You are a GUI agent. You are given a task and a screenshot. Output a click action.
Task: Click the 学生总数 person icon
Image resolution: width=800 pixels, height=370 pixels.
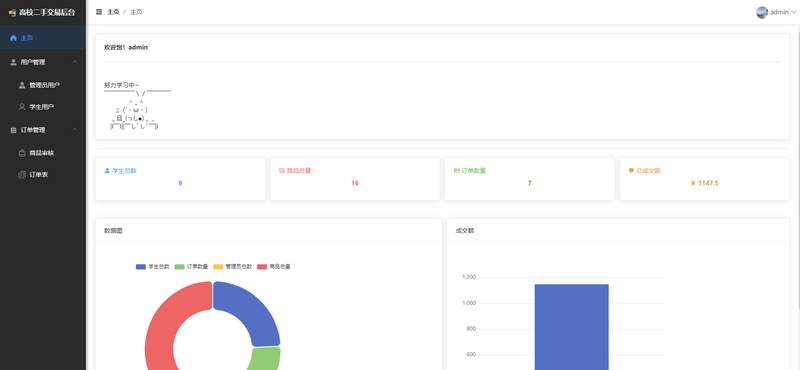point(107,170)
